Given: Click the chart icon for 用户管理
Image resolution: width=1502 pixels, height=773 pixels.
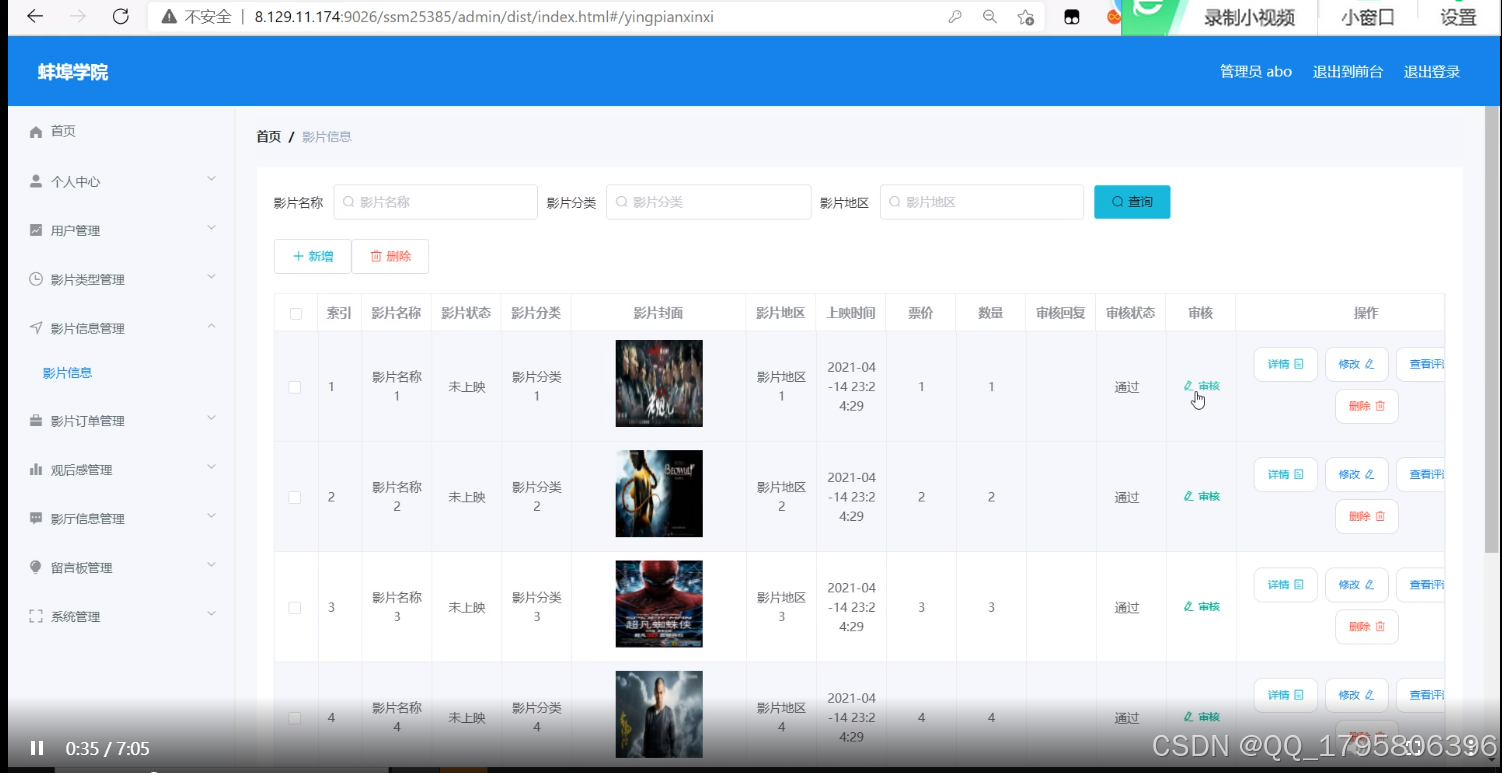Looking at the screenshot, I should [36, 230].
